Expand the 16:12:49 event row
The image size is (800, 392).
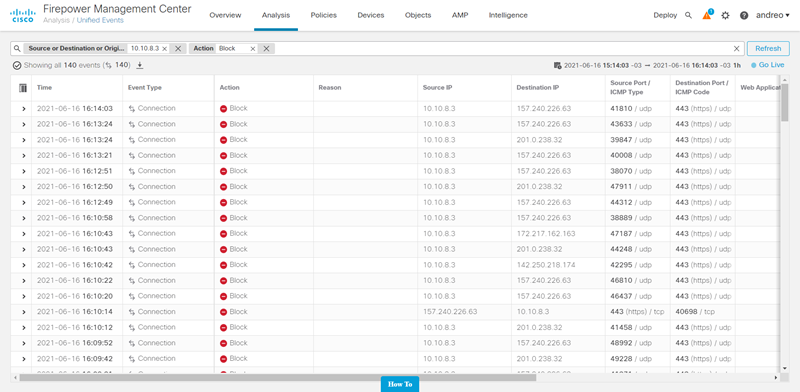23,203
